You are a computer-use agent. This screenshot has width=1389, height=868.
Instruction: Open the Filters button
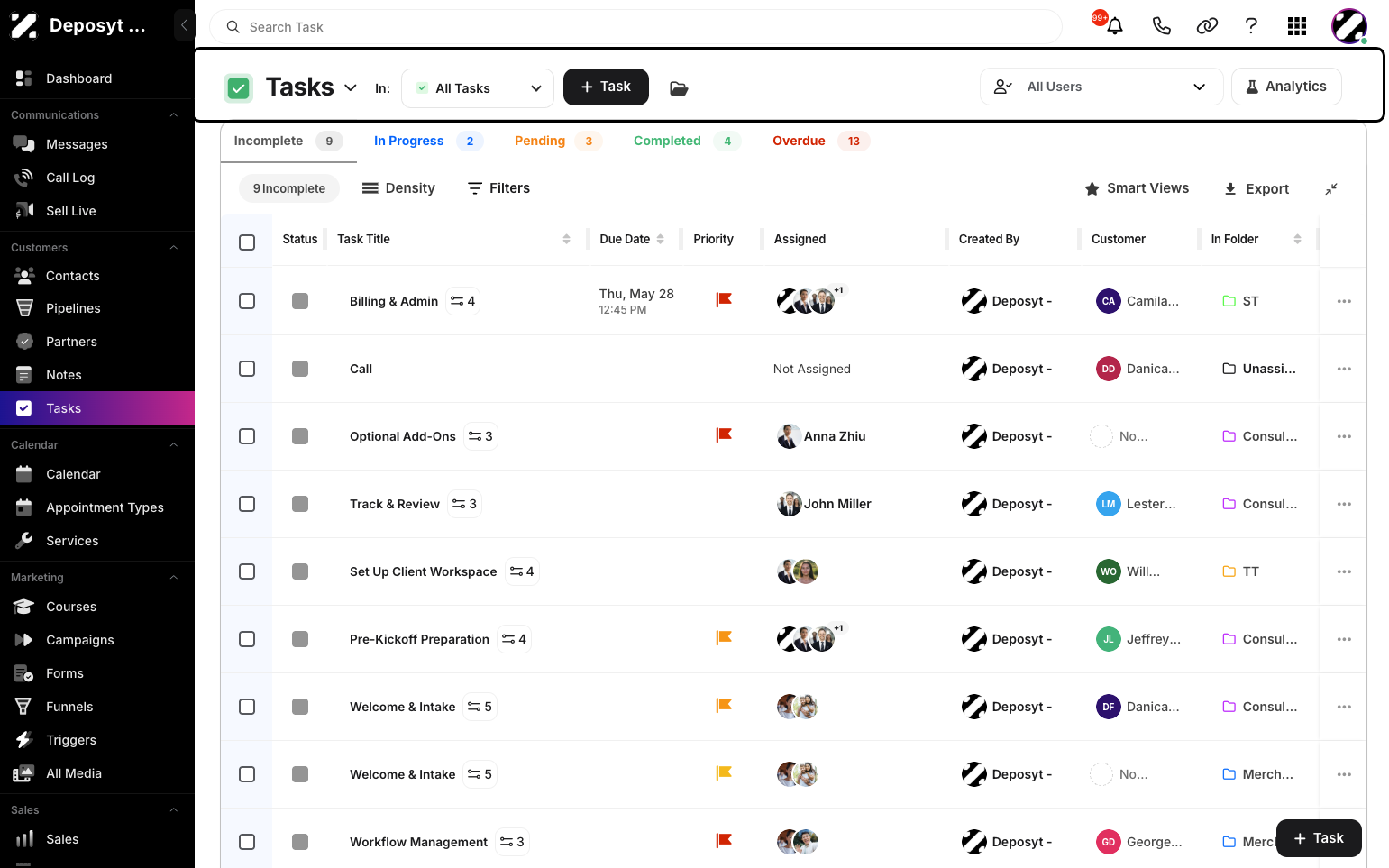[x=498, y=188]
